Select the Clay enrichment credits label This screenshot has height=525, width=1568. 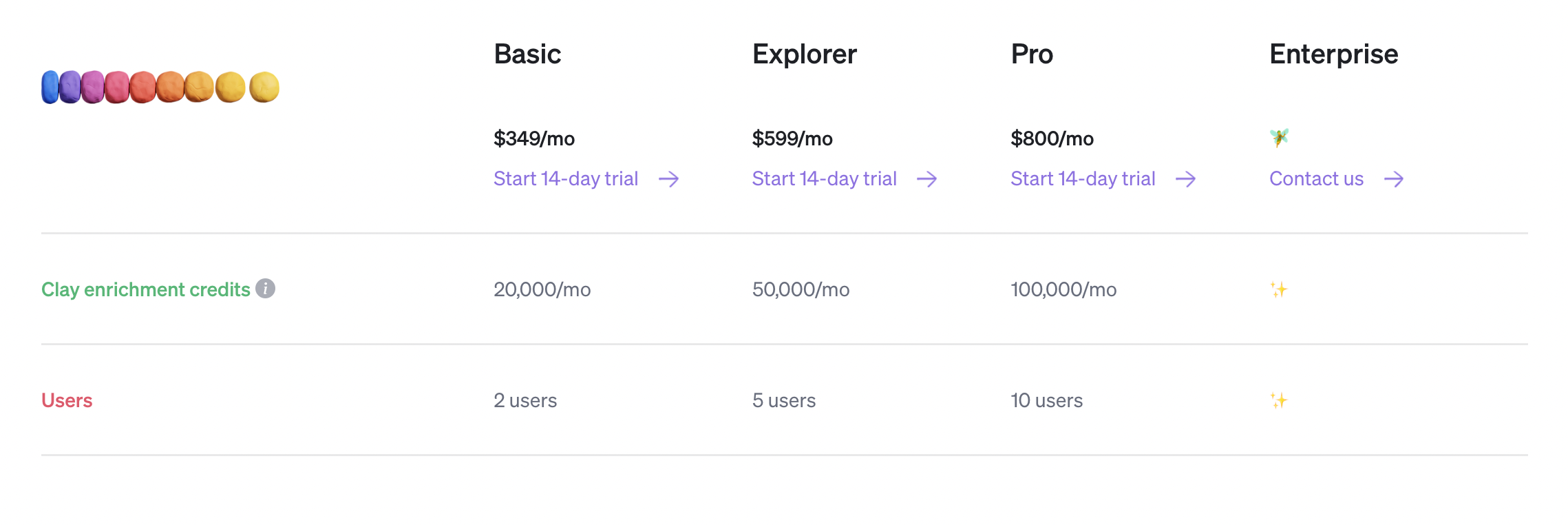tap(146, 289)
